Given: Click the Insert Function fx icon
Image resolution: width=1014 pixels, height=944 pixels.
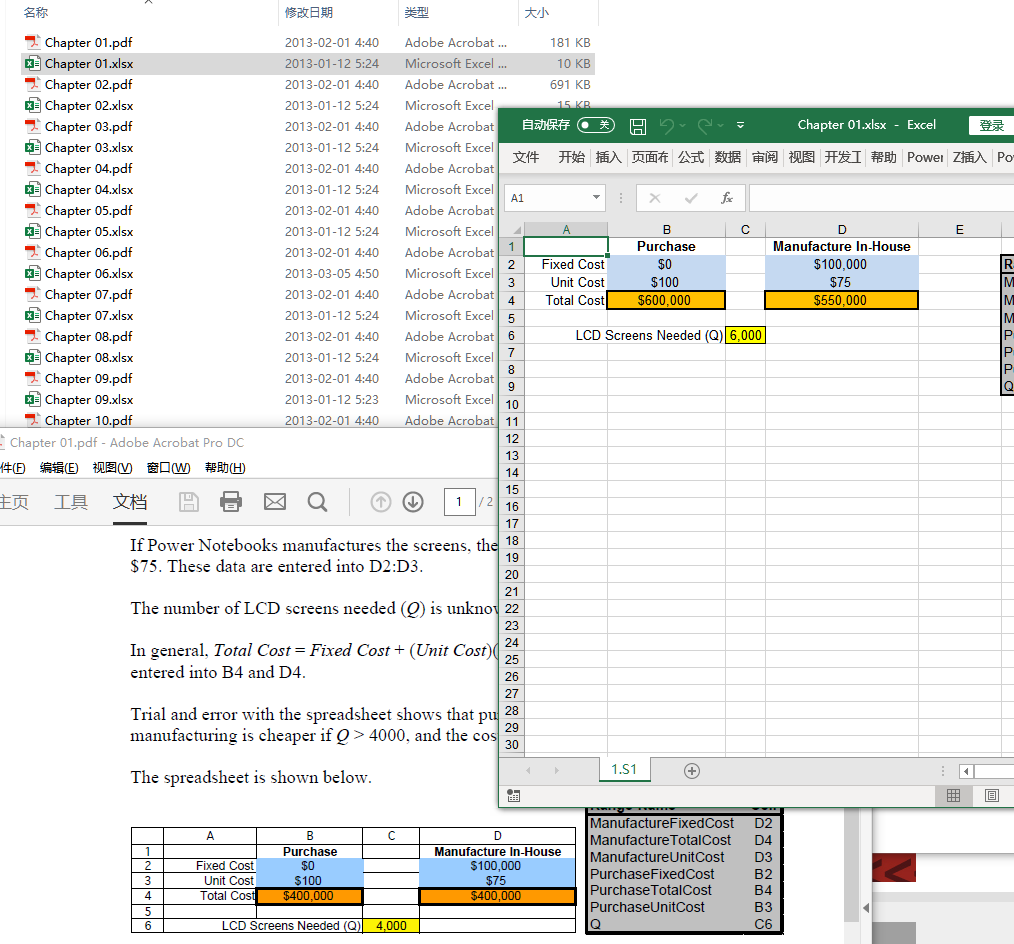Looking at the screenshot, I should (x=727, y=198).
